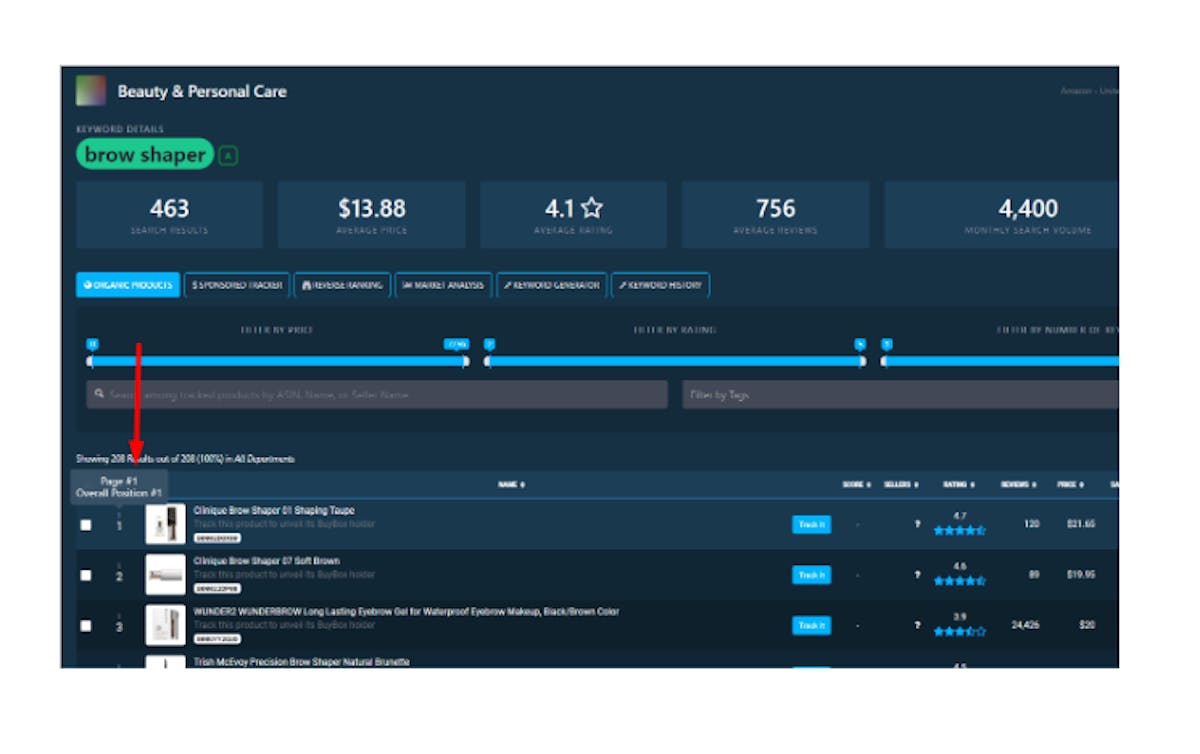Click the brow shaper keyword tag
1200x754 pixels.
coord(145,154)
